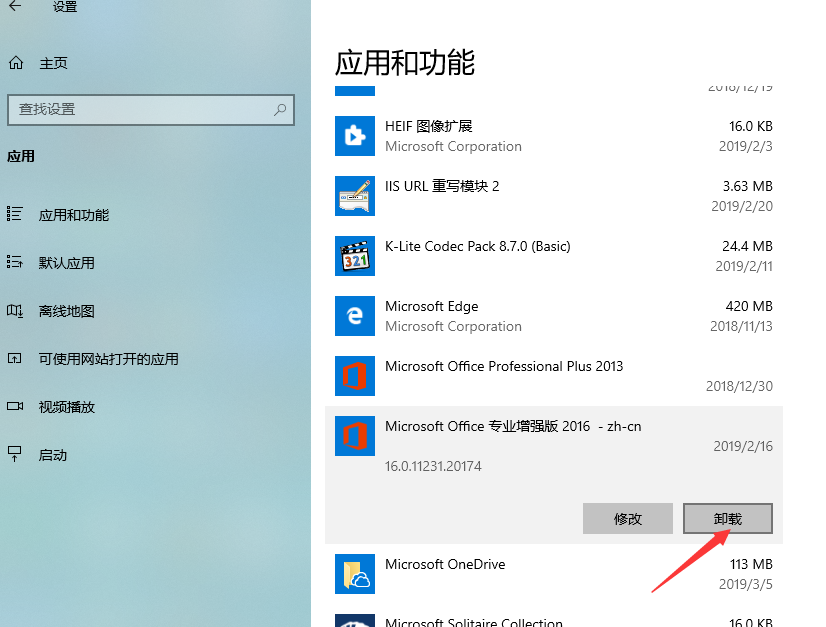Image resolution: width=826 pixels, height=627 pixels.
Task: Click the 默认应用 sidebar icon
Action: (x=15, y=262)
